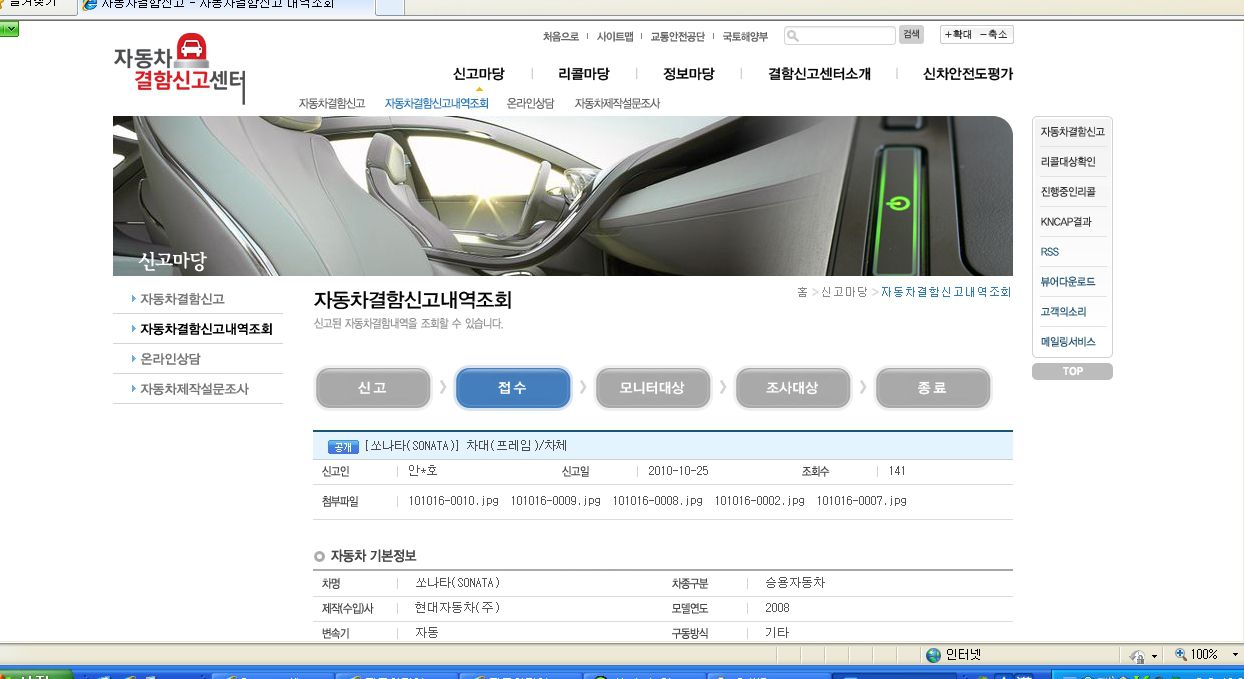
Task: Open the 국토해양부 header link
Action: tap(745, 37)
